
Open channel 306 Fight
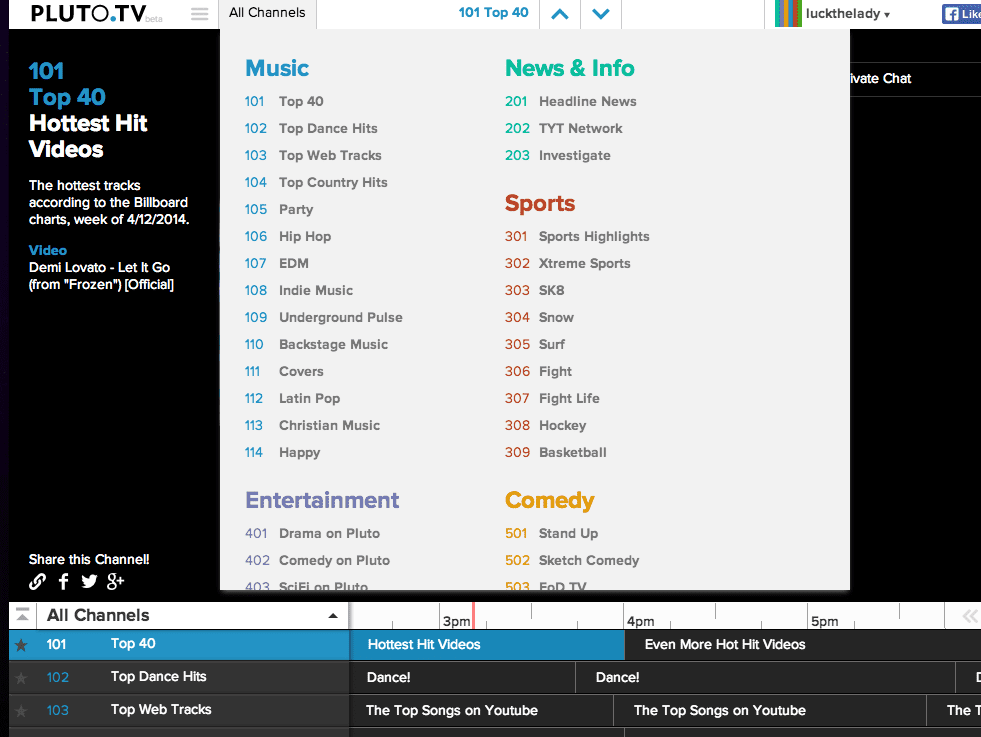click(x=538, y=371)
